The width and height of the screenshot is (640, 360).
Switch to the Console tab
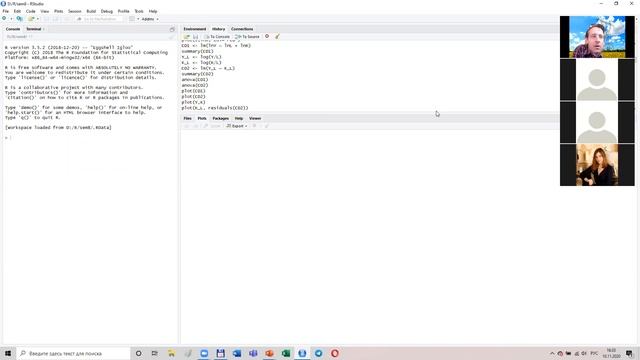point(13,29)
